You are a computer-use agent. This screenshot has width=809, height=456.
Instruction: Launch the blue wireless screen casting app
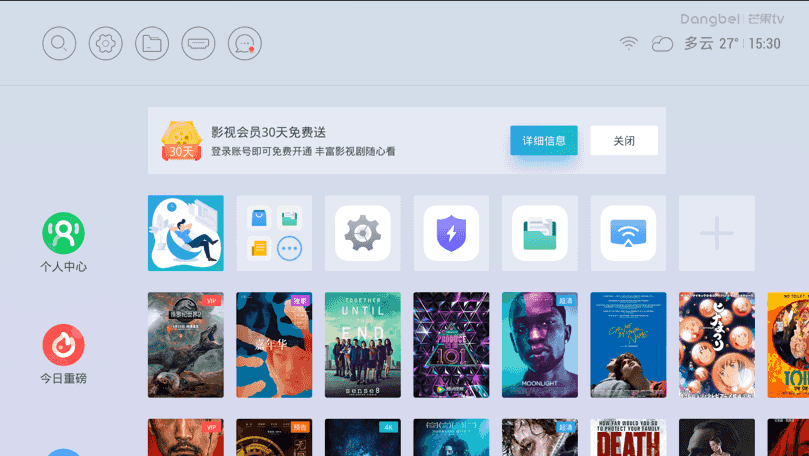click(628, 233)
